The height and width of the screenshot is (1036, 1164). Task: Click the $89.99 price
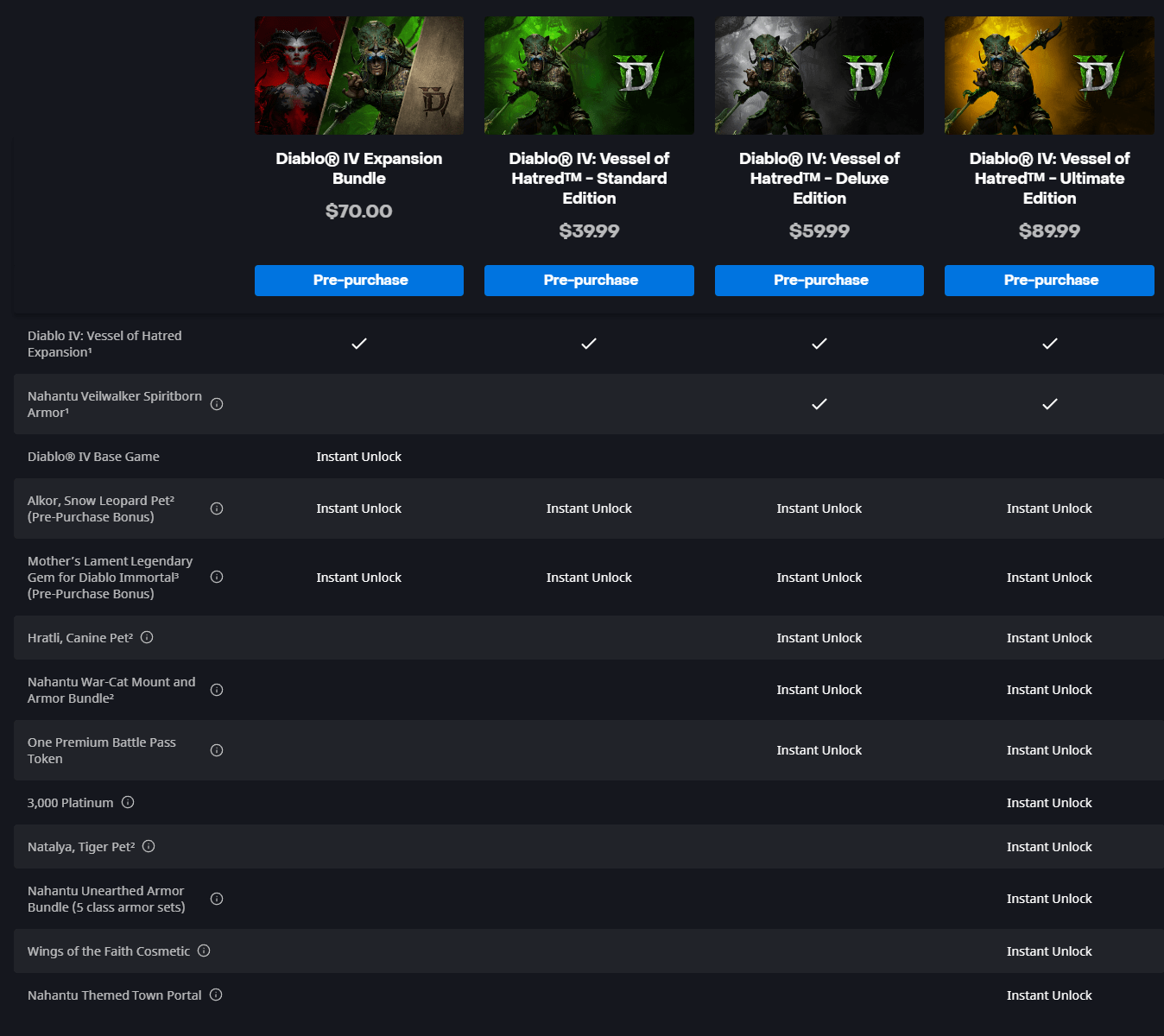pyautogui.click(x=1049, y=231)
